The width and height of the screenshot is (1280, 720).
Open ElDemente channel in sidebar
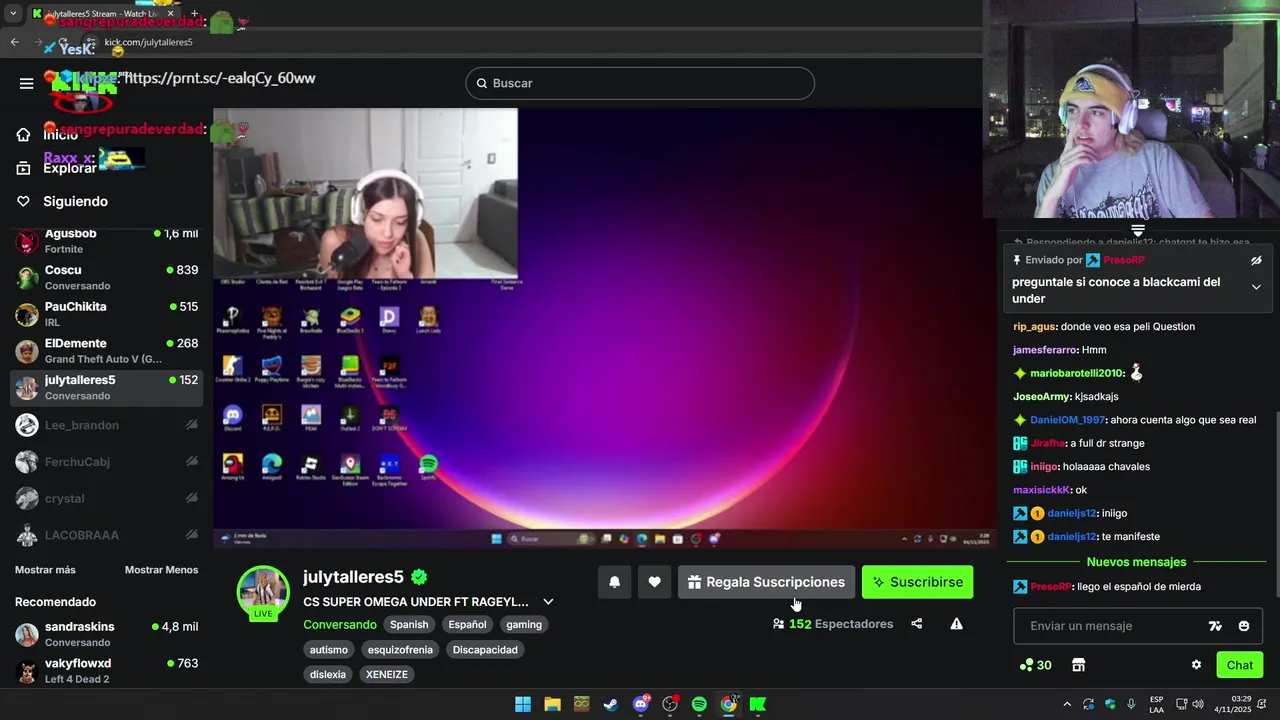[106, 351]
